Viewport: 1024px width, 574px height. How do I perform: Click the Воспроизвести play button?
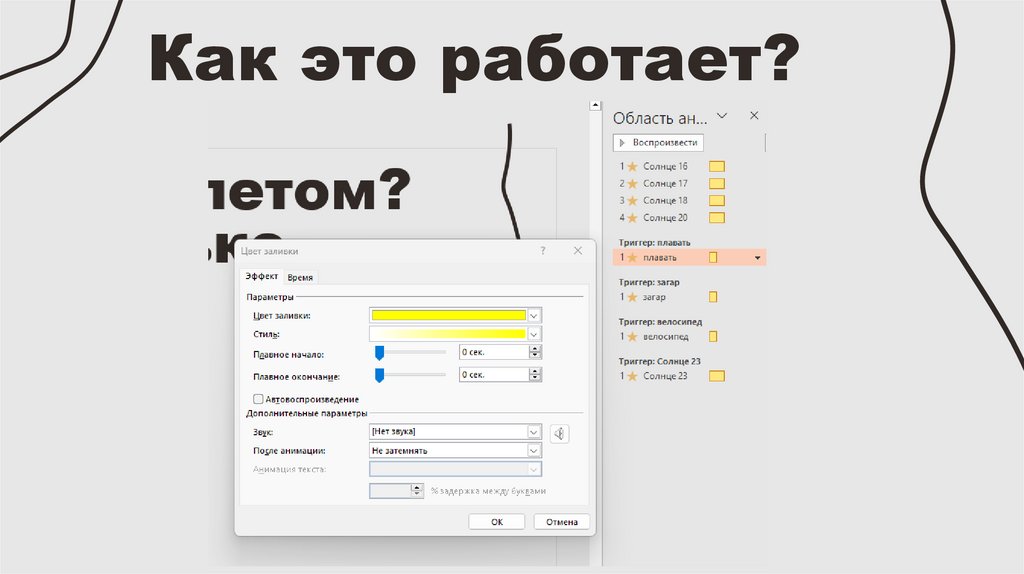(658, 142)
